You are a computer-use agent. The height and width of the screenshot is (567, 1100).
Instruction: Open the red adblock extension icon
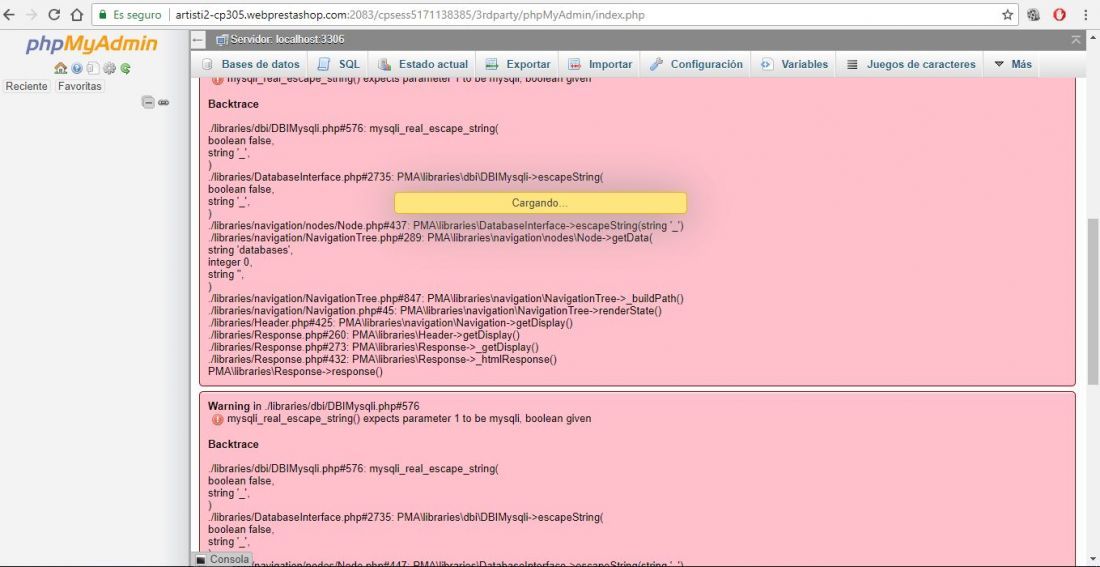click(x=1059, y=15)
